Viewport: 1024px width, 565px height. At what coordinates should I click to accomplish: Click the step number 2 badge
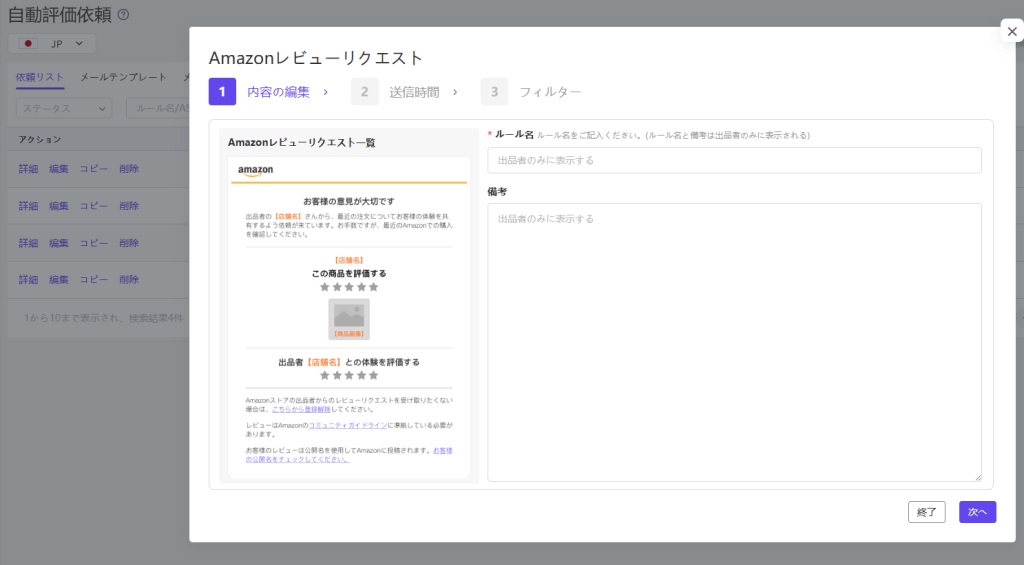[x=364, y=92]
